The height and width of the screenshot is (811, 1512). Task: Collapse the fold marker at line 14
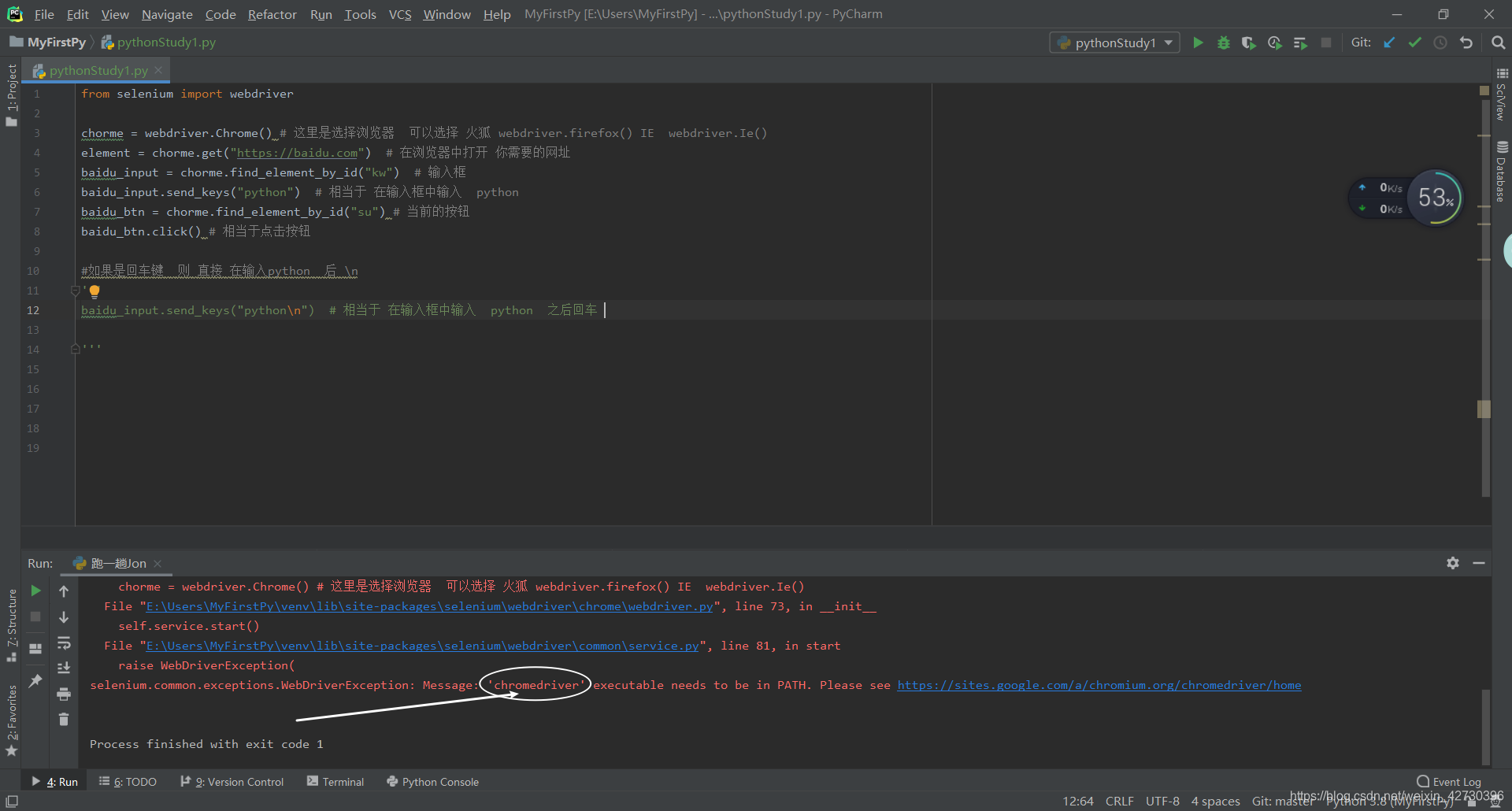pyautogui.click(x=76, y=349)
